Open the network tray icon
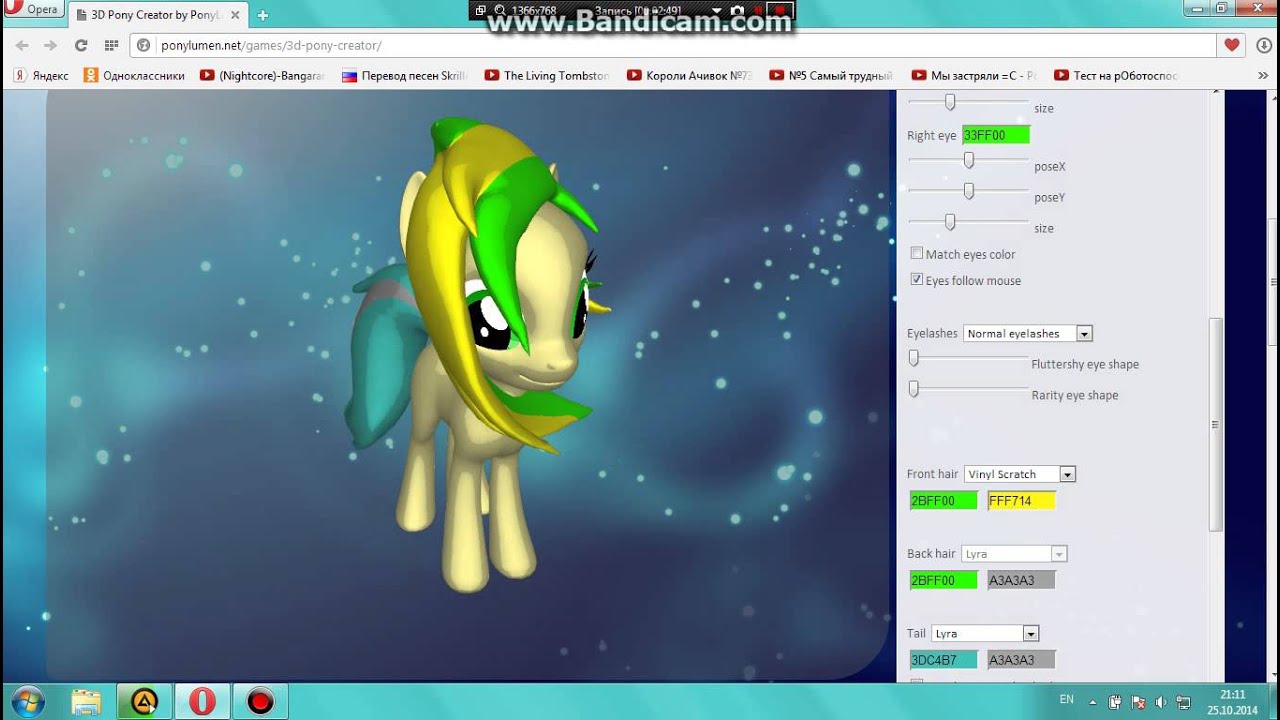The width and height of the screenshot is (1280, 720). pyautogui.click(x=1183, y=702)
